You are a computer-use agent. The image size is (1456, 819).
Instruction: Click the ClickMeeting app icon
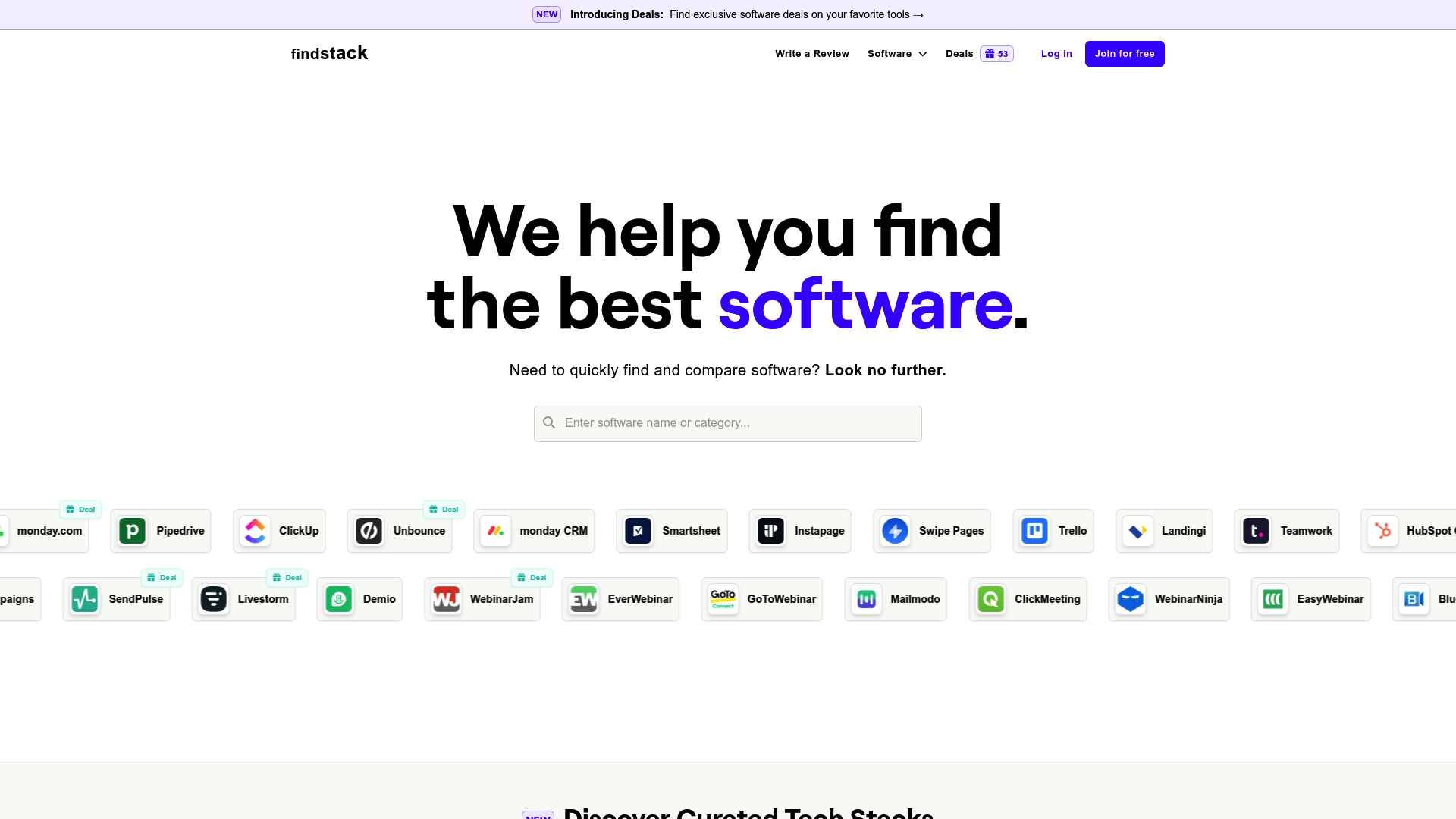pyautogui.click(x=991, y=599)
